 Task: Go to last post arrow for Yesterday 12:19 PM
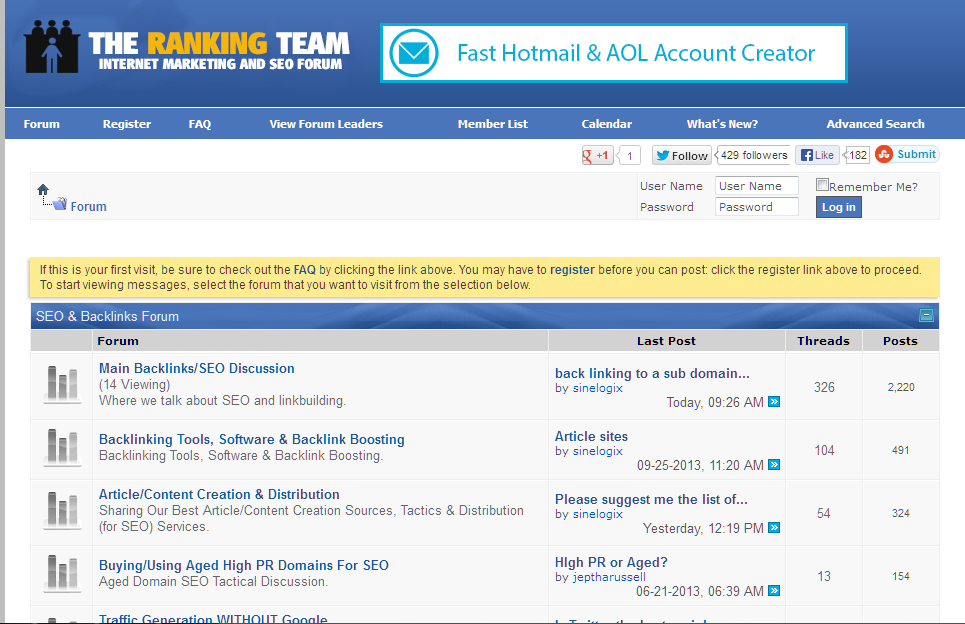point(774,528)
